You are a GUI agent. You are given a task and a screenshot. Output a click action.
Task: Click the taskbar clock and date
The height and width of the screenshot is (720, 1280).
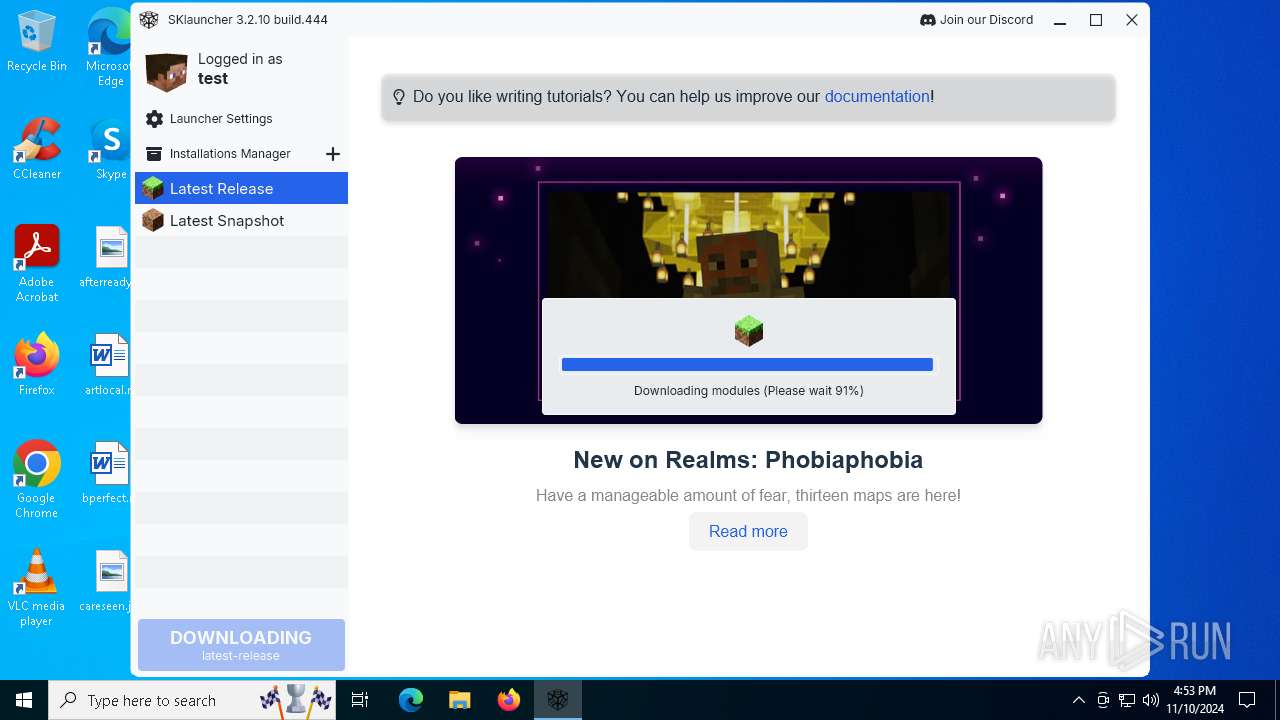(x=1194, y=700)
